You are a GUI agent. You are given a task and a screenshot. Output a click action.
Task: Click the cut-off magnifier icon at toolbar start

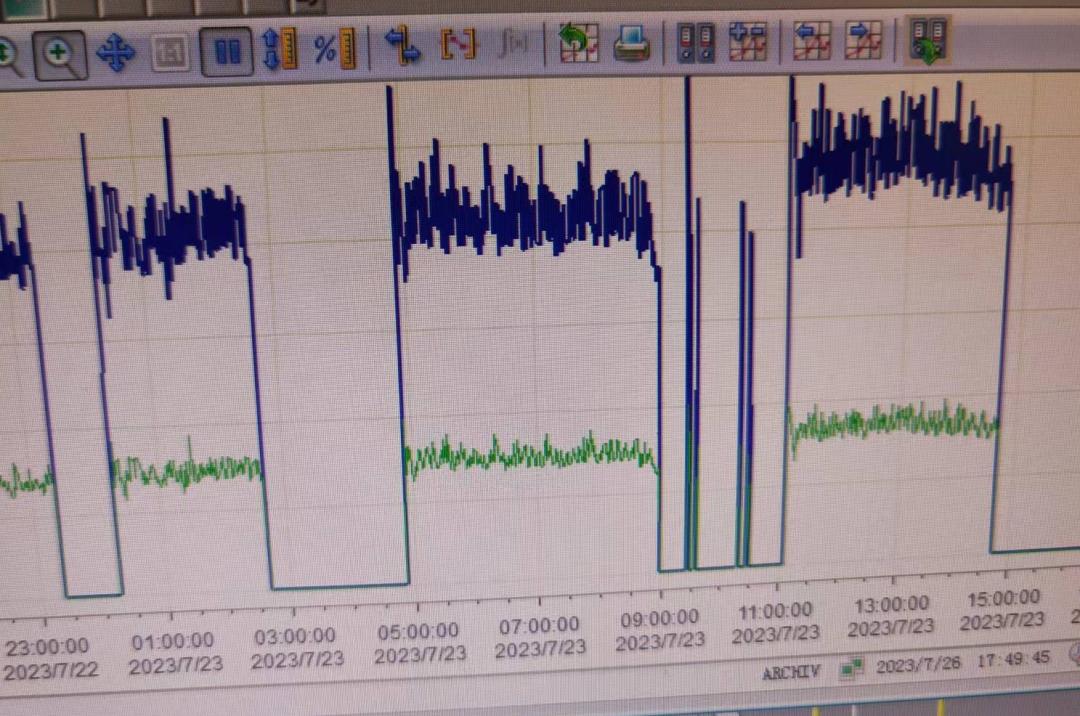coord(10,58)
